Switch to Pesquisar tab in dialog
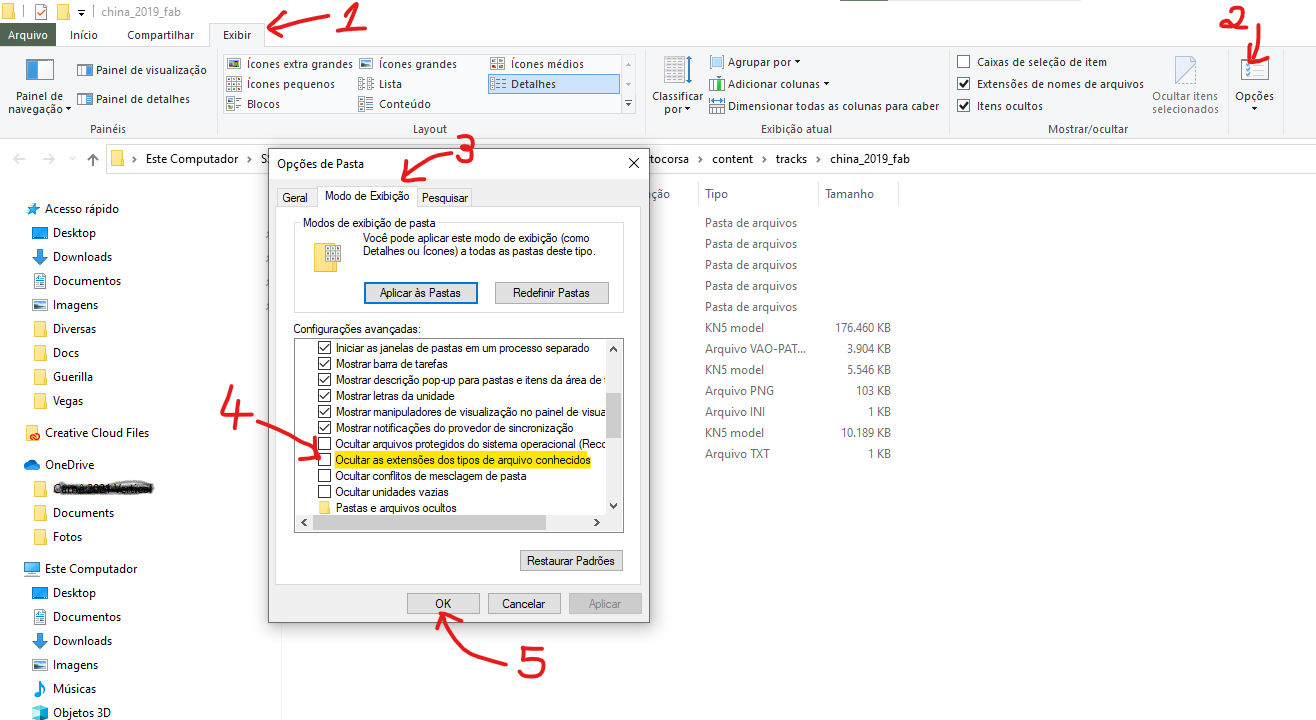 [x=445, y=198]
